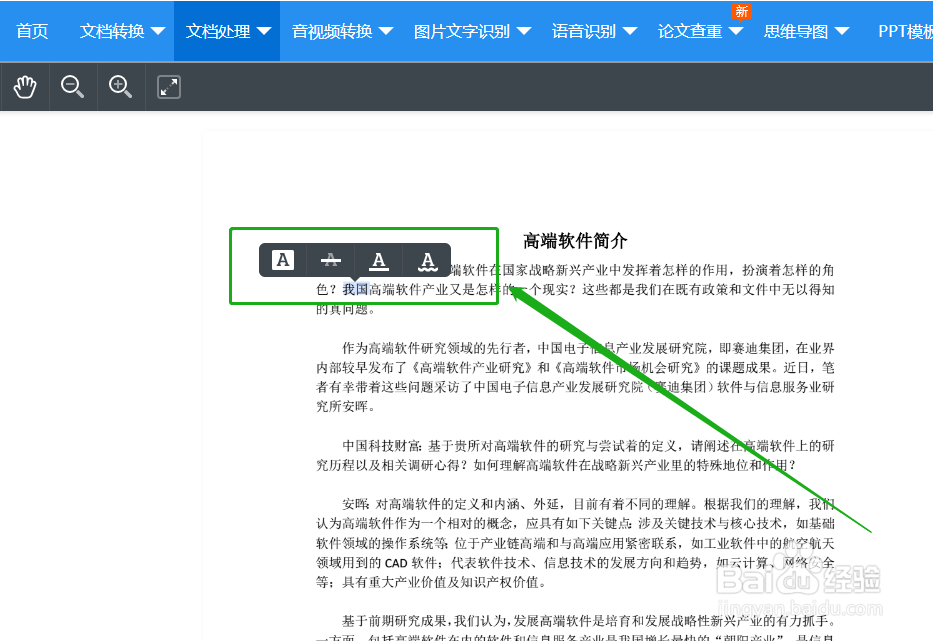Expand the 论文查重 dropdown arrow

737,31
